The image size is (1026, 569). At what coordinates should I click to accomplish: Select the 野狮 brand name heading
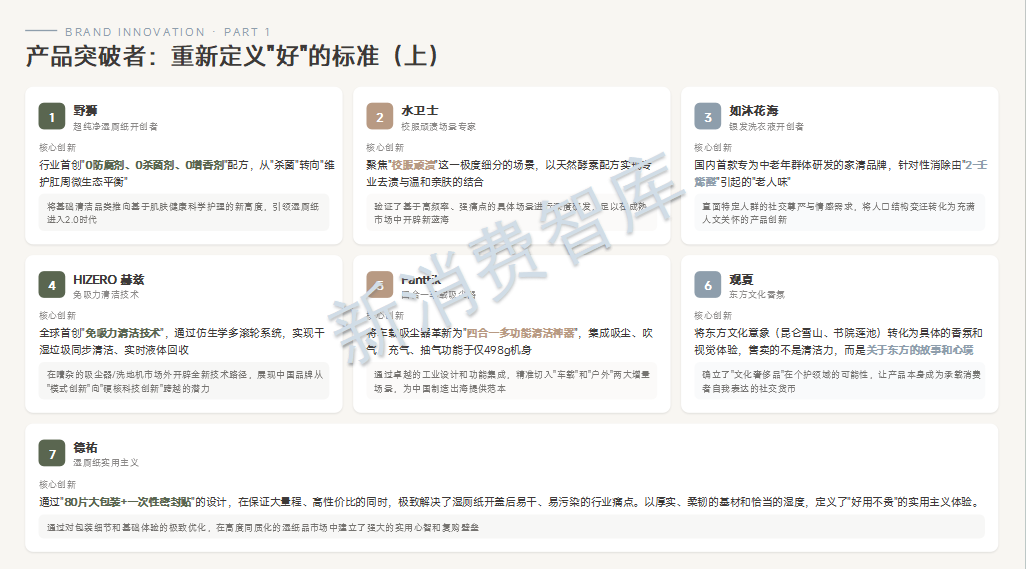tap(85, 110)
